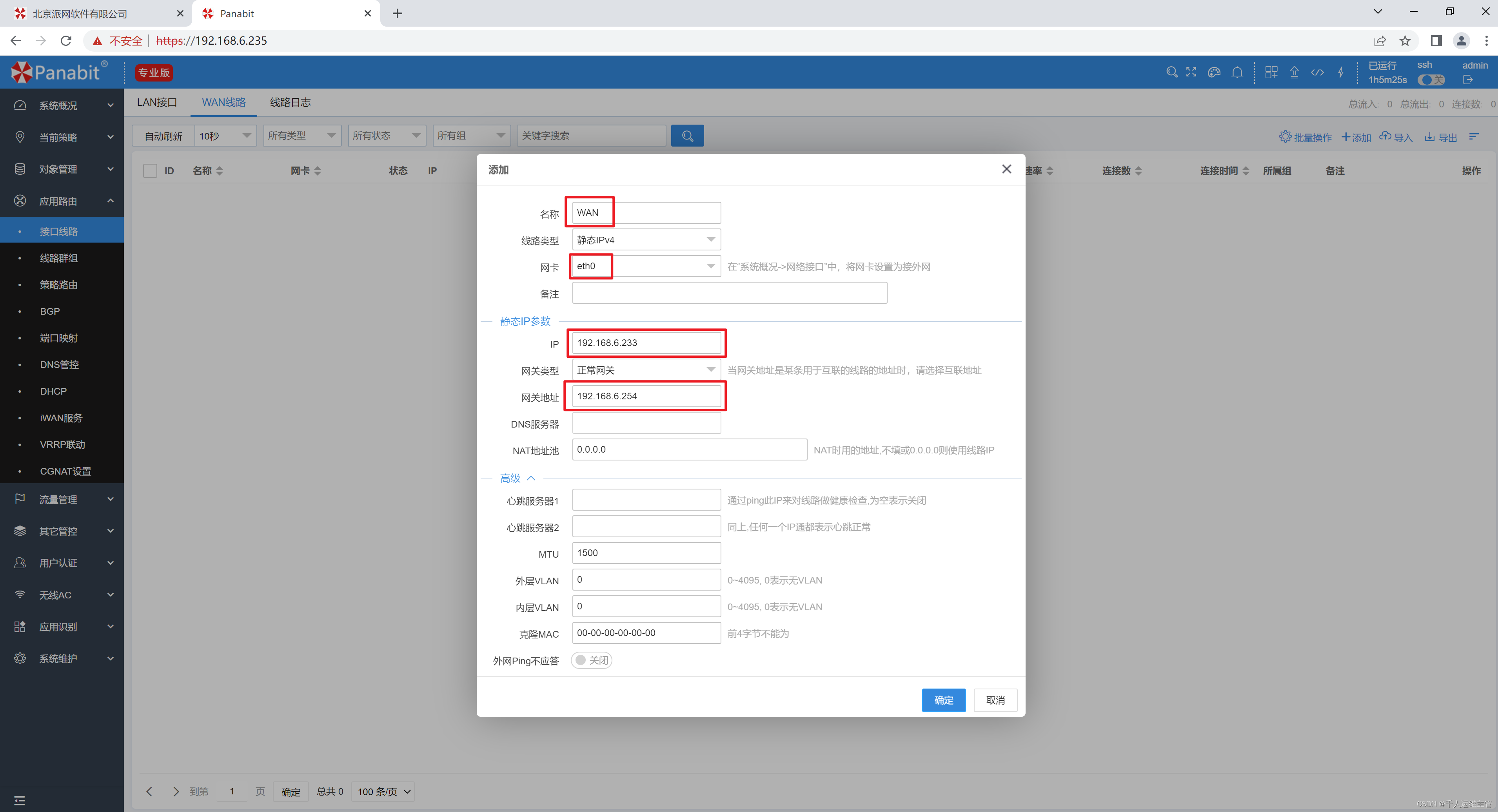The width and height of the screenshot is (1498, 812).
Task: Click the MTU input field
Action: [646, 553]
